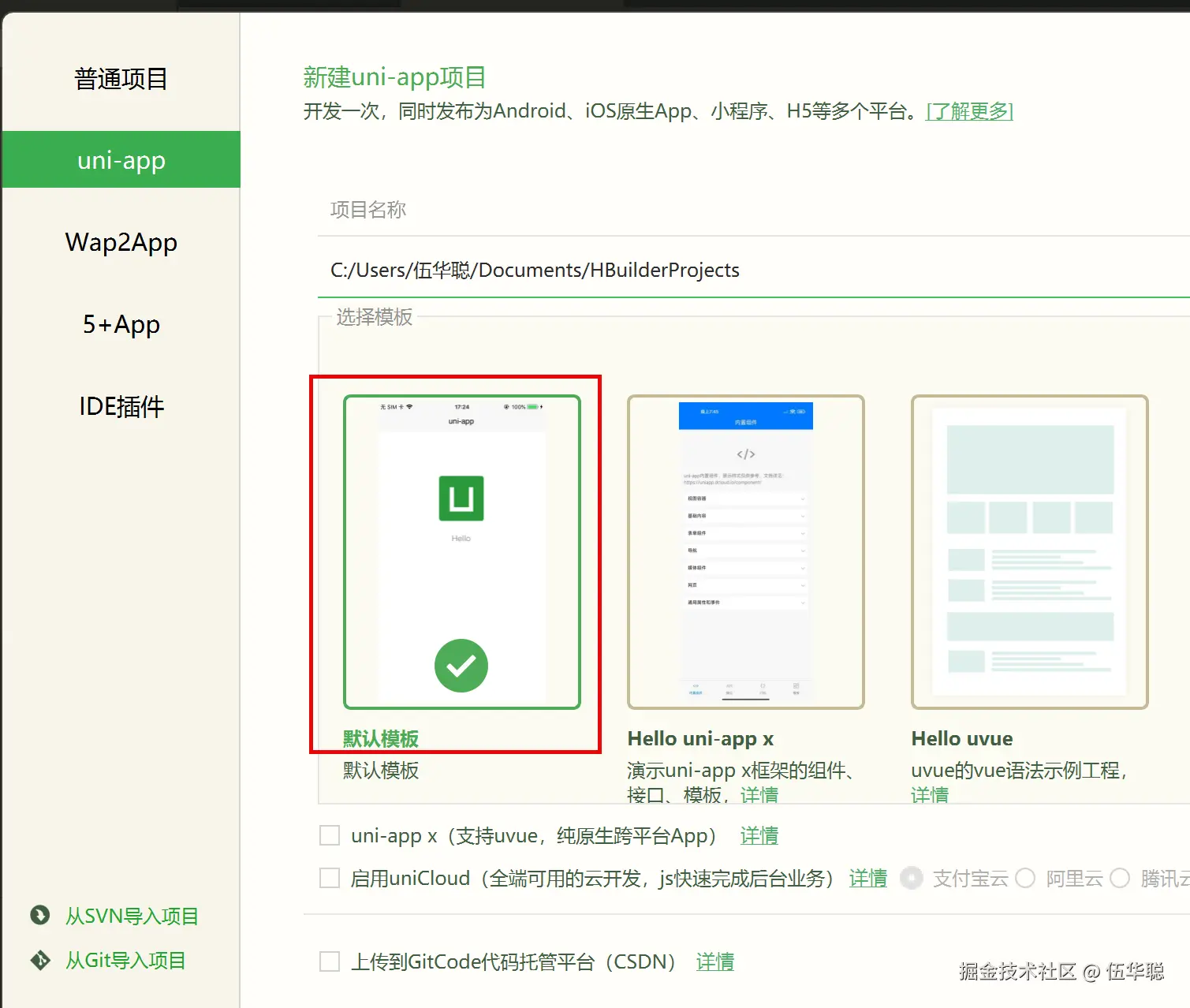The height and width of the screenshot is (1008, 1190).
Task: Click the green U logo in default template
Action: [x=461, y=498]
